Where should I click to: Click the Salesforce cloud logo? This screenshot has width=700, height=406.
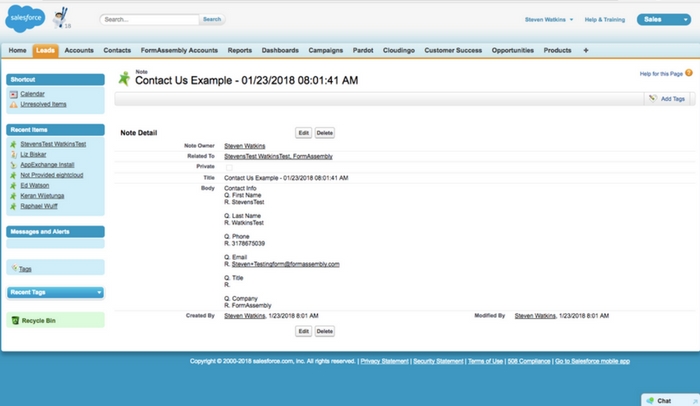click(25, 18)
